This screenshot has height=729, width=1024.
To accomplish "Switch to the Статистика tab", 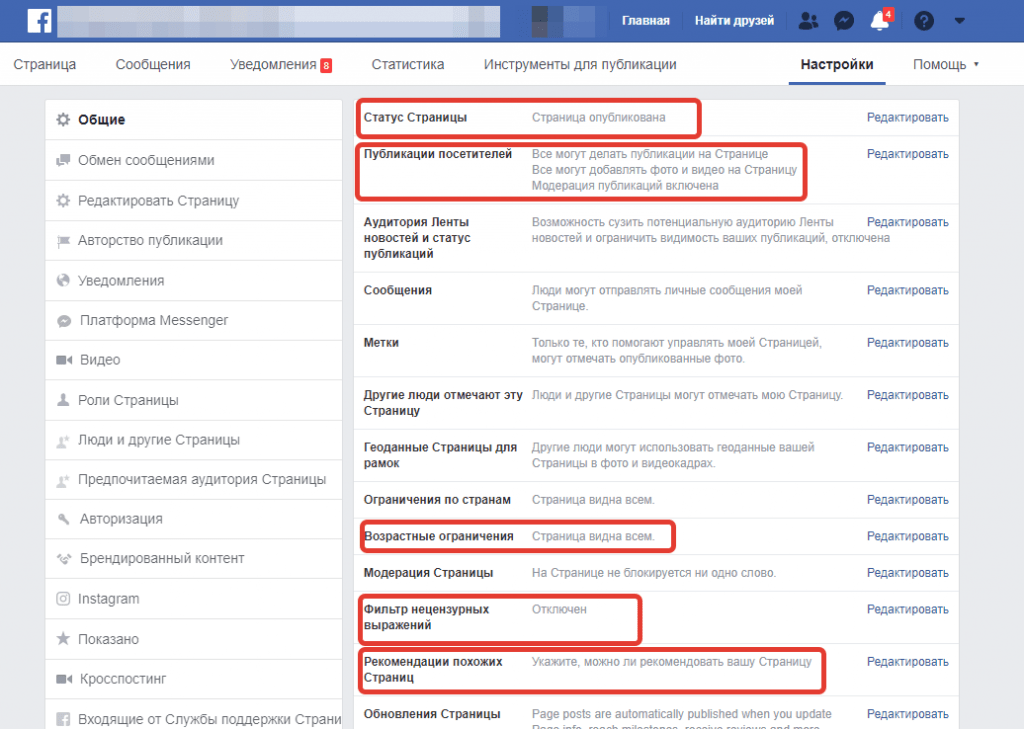I will [407, 65].
